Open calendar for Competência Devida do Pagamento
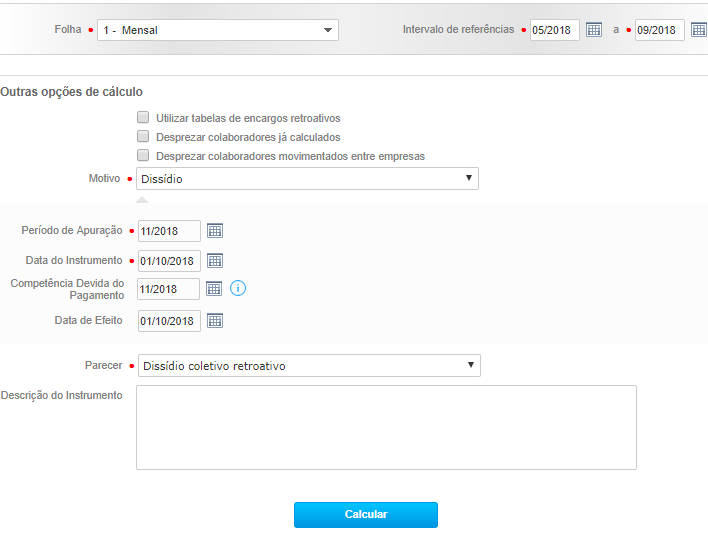Image resolution: width=708 pixels, height=534 pixels. coord(214,289)
